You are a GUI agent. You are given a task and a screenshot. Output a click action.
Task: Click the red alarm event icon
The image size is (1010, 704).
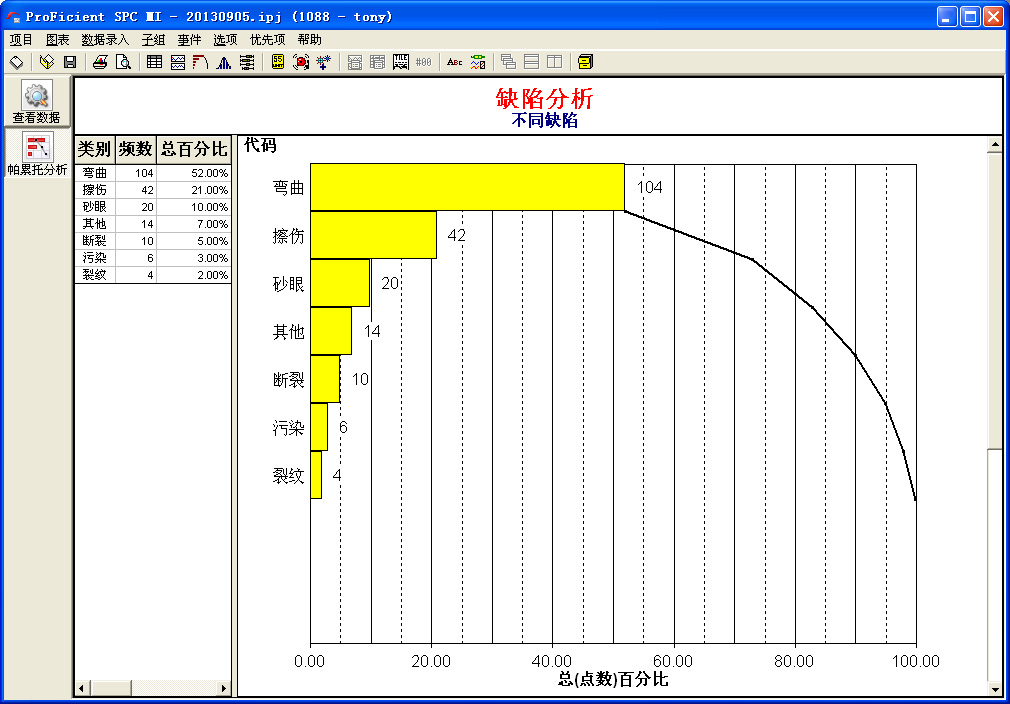point(301,62)
